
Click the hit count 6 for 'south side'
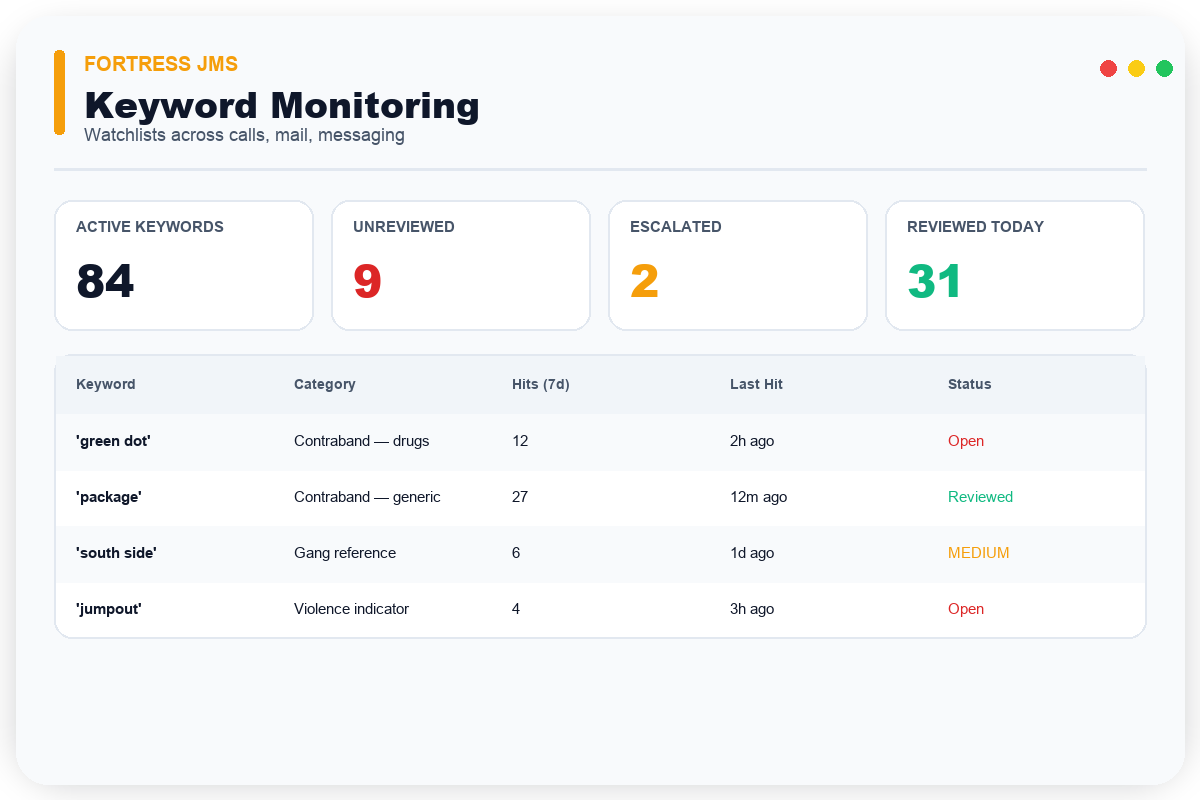click(516, 553)
